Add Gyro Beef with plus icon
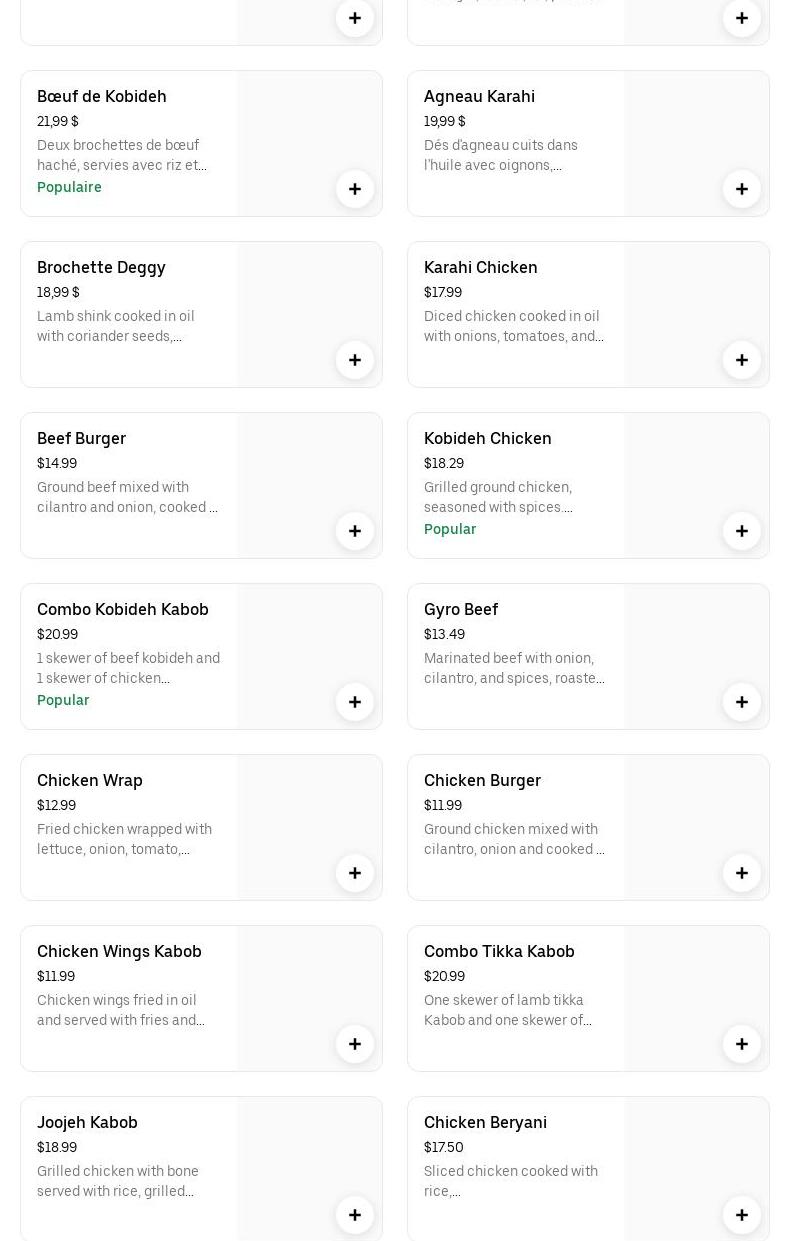Image resolution: width=809 pixels, height=1241 pixels. click(x=742, y=702)
